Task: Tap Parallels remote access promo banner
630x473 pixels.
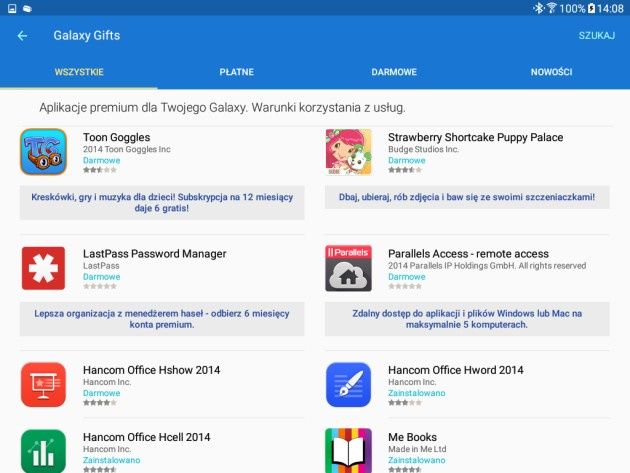Action: pyautogui.click(x=467, y=319)
